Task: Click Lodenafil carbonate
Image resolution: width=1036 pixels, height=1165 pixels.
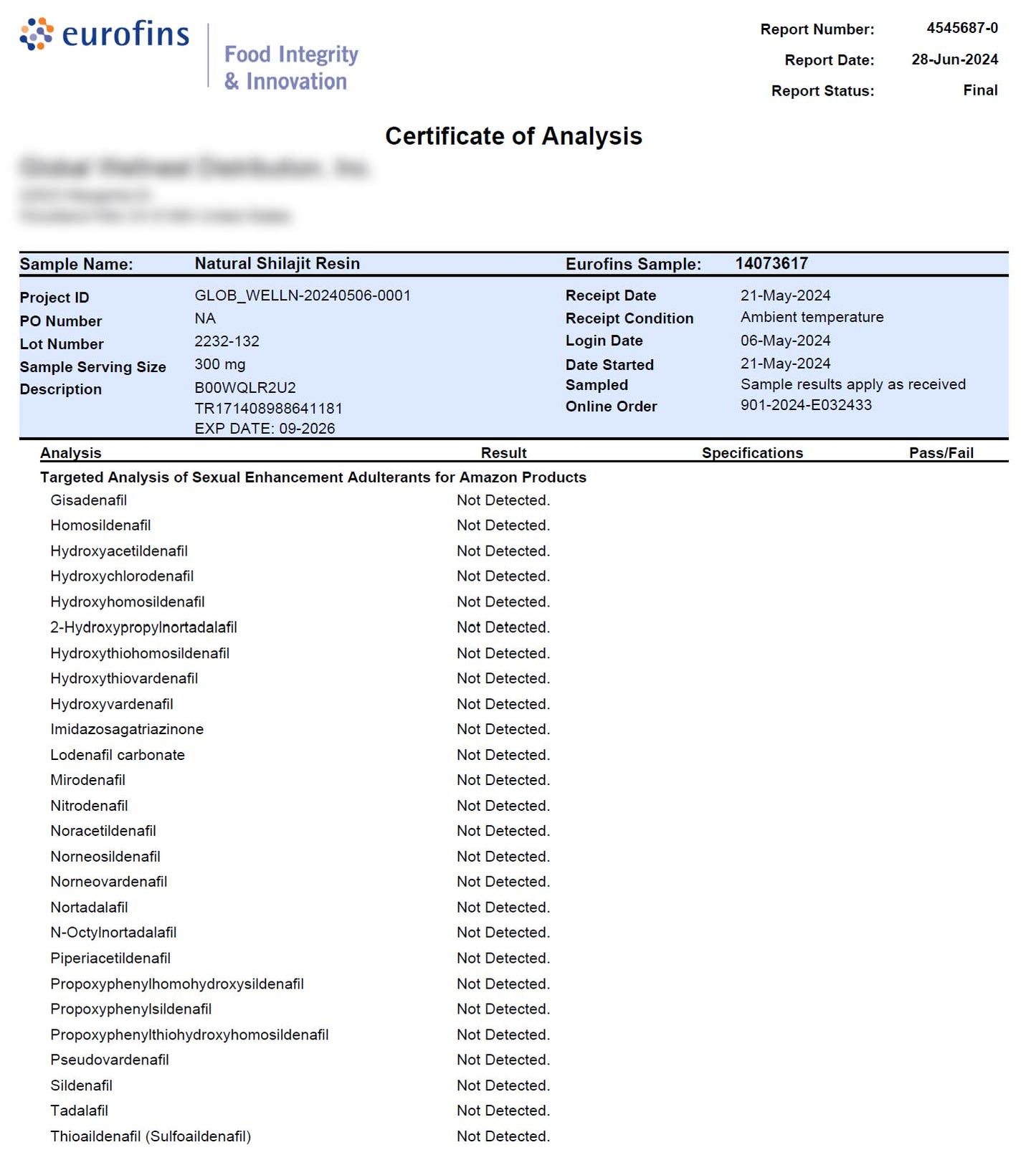Action: point(118,755)
